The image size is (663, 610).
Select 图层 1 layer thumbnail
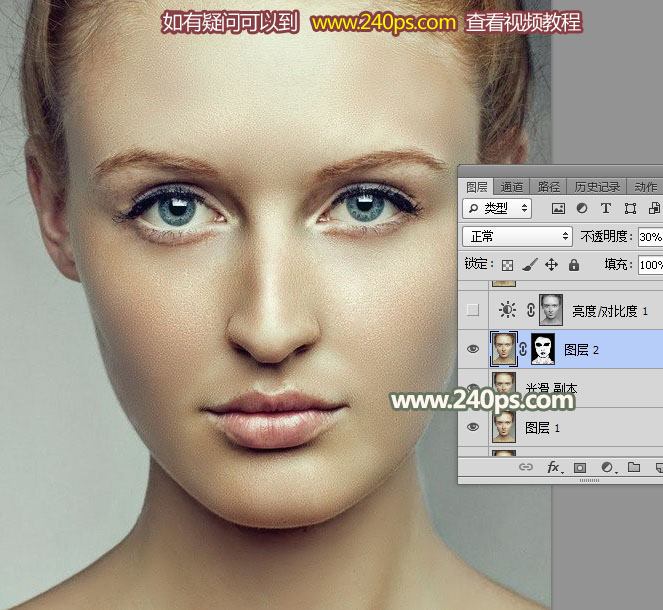click(x=504, y=427)
